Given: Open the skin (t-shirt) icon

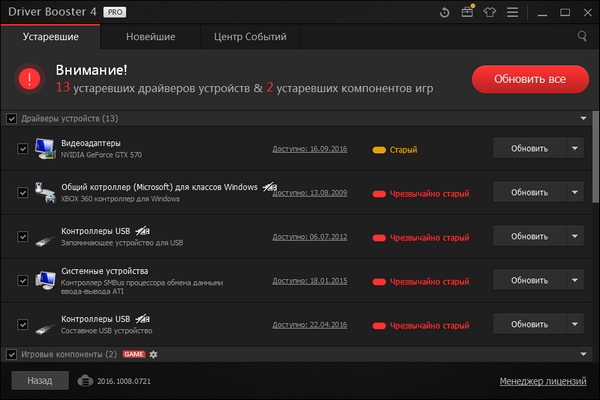Looking at the screenshot, I should tap(489, 12).
